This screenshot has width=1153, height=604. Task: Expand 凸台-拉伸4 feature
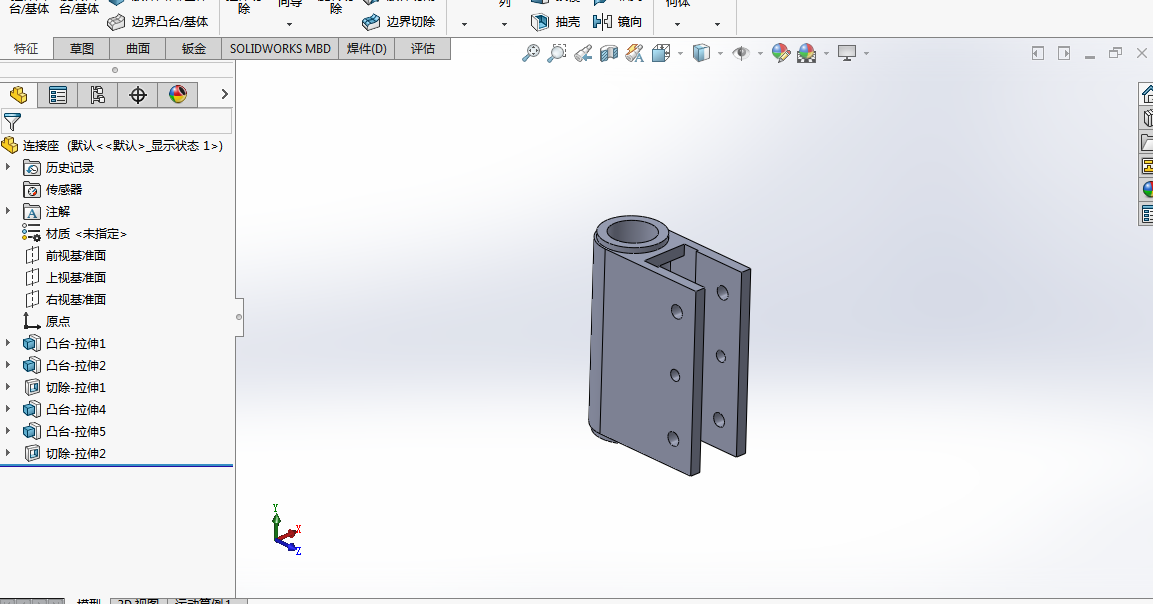8,409
